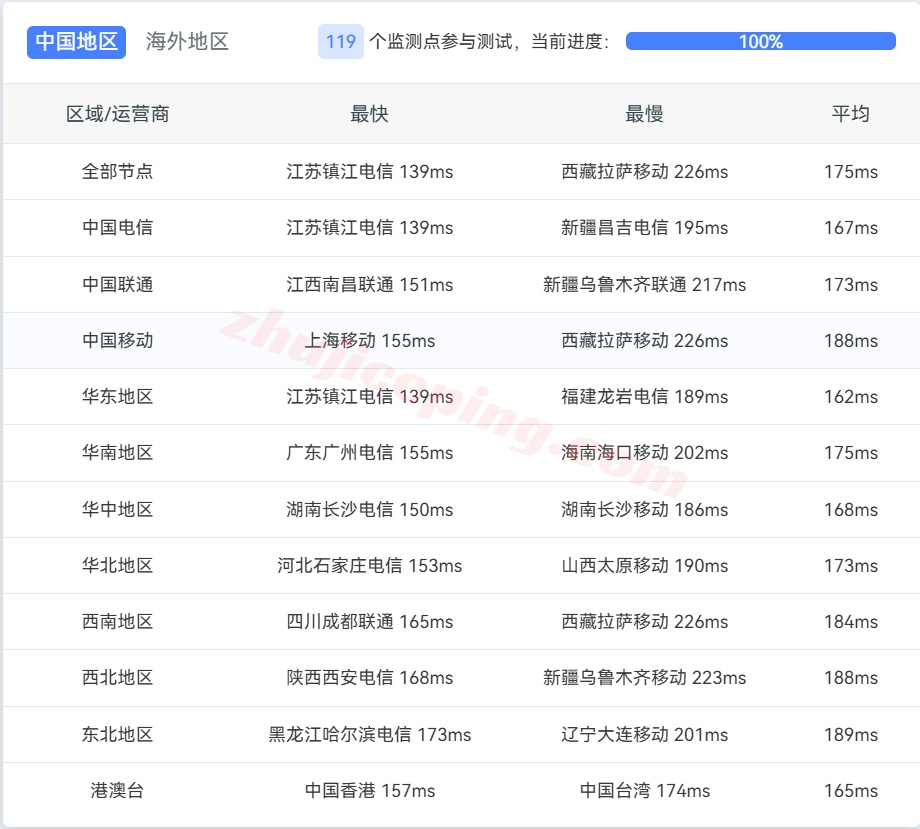Sort by the 最快 column header

pyautogui.click(x=369, y=114)
